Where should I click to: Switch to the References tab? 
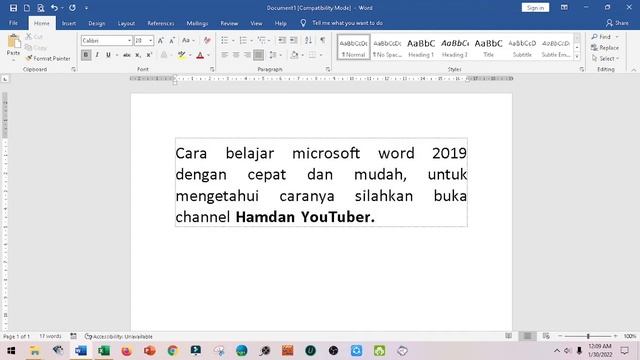click(161, 23)
